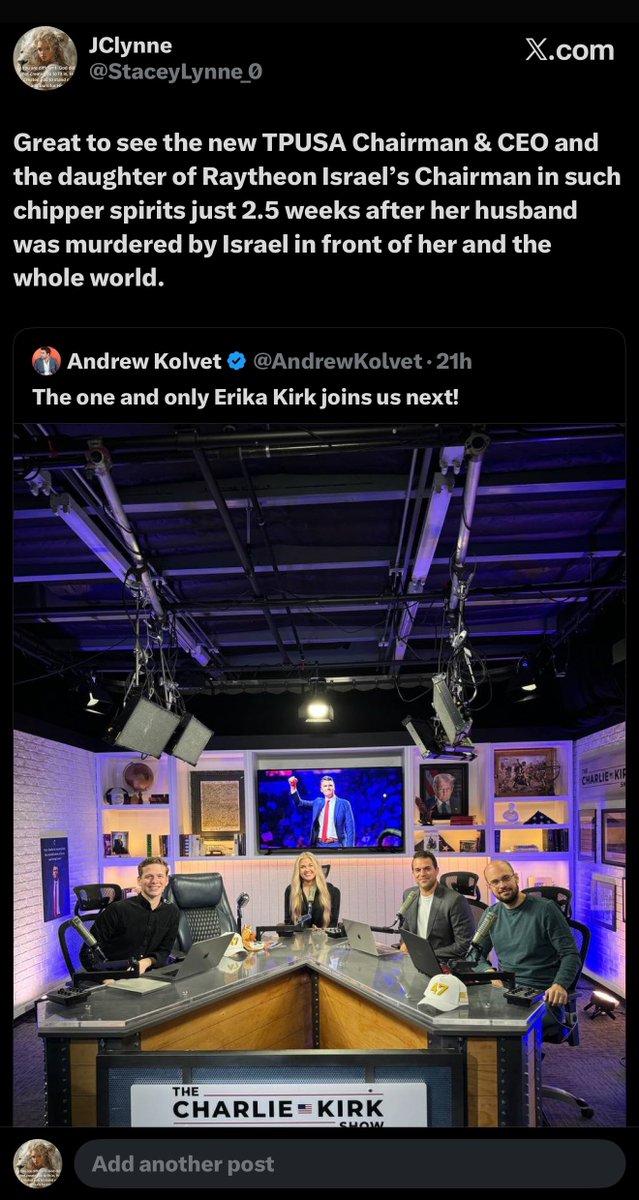Click the lit ceiling spotlight in photo
Image resolution: width=639 pixels, height=1200 pixels.
[x=317, y=707]
